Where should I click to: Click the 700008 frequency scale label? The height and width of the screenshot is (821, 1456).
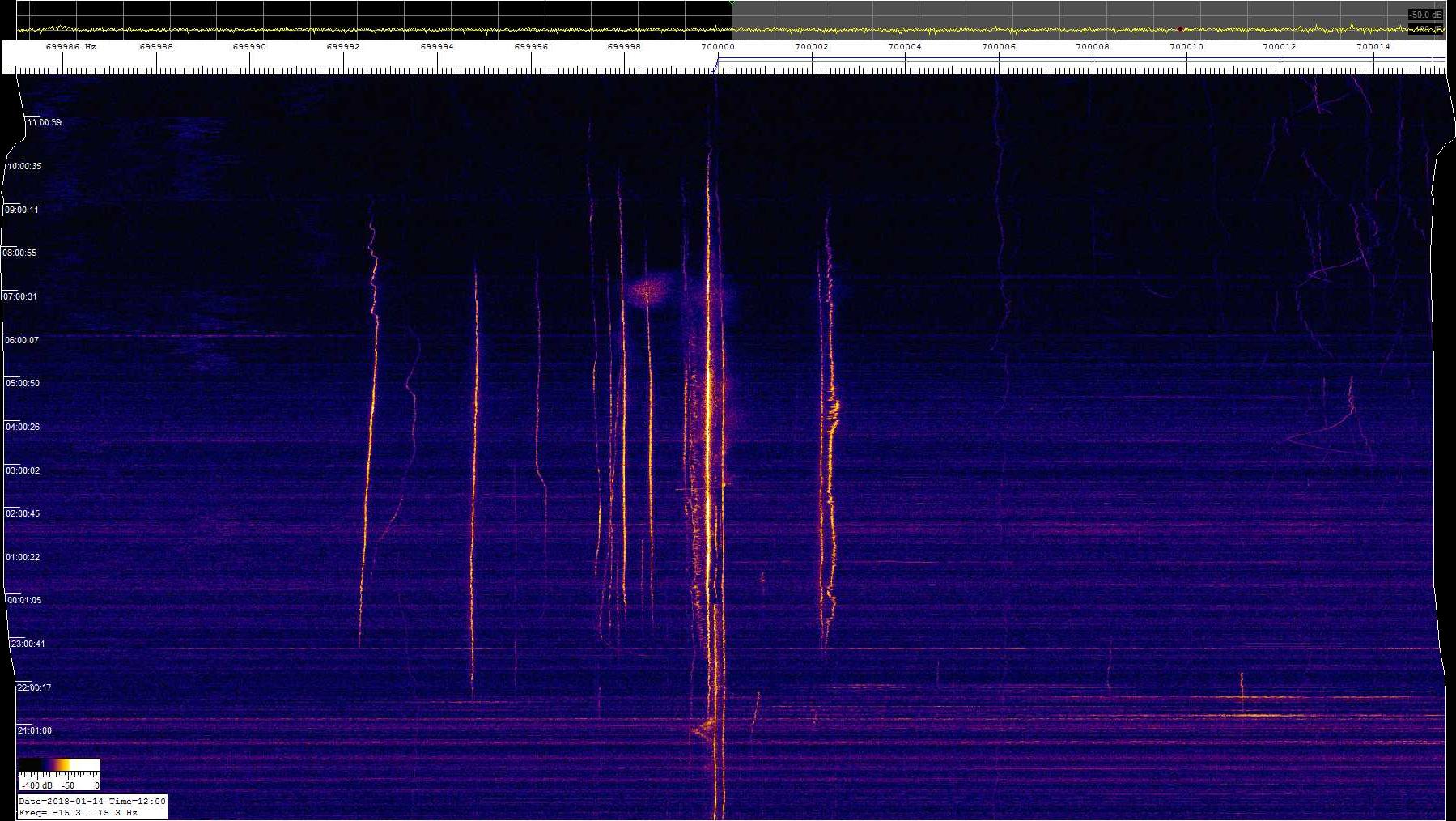(x=1093, y=47)
